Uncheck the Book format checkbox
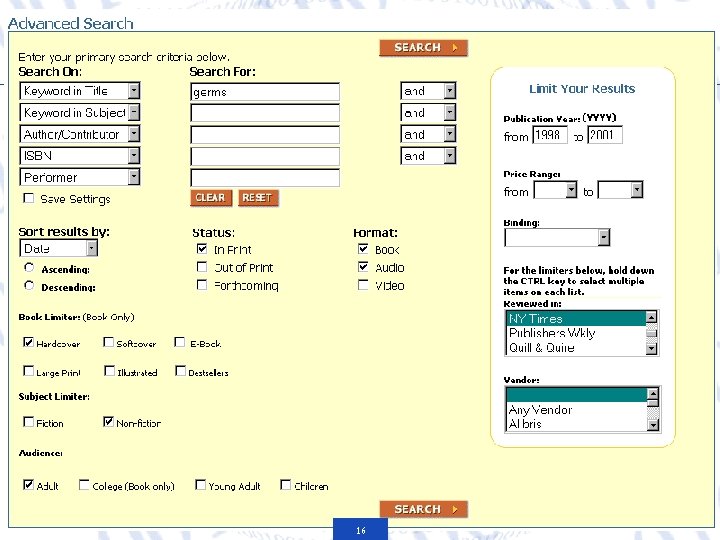 pos(363,248)
